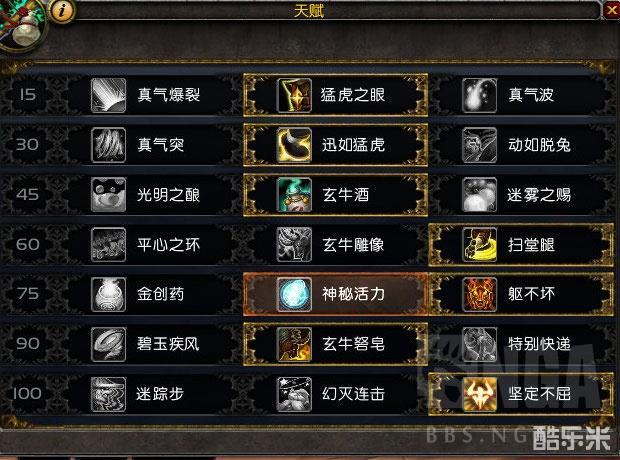Choose the 神秘活力 glowing orb icon
620x460 pixels.
[x=294, y=294]
